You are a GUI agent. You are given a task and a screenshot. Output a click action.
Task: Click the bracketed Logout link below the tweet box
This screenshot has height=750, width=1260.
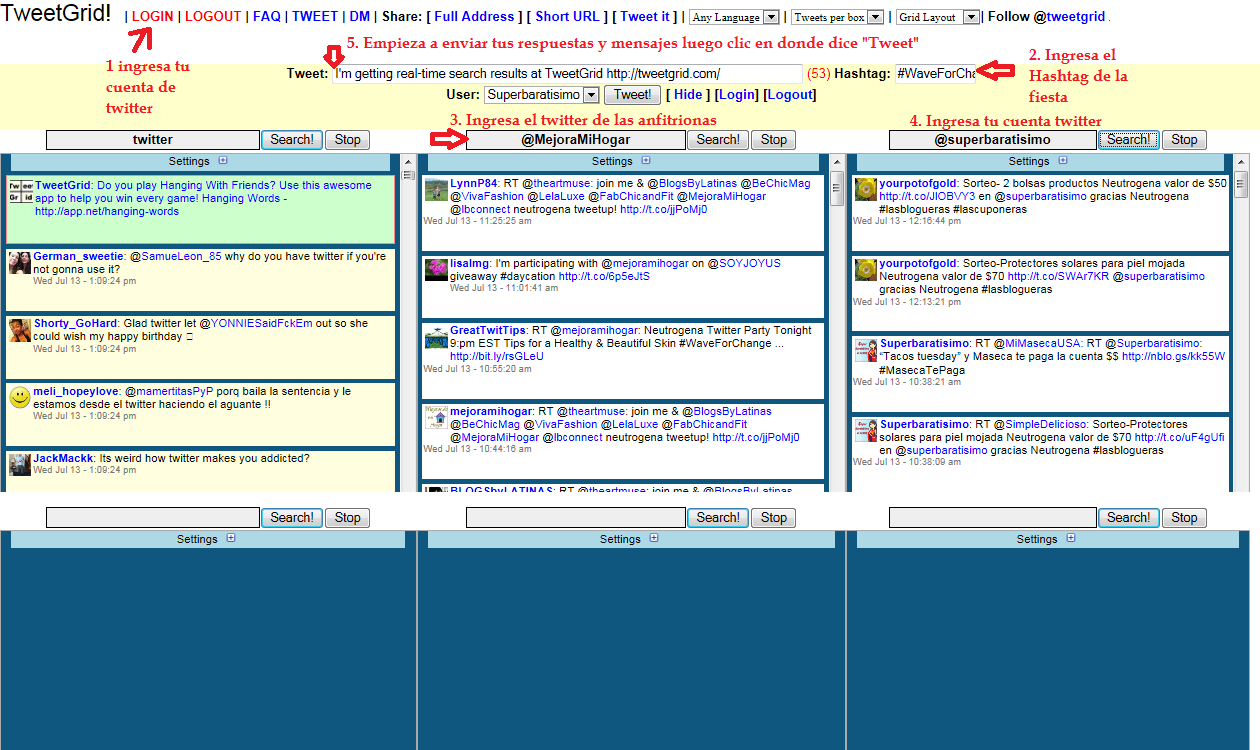coord(790,95)
